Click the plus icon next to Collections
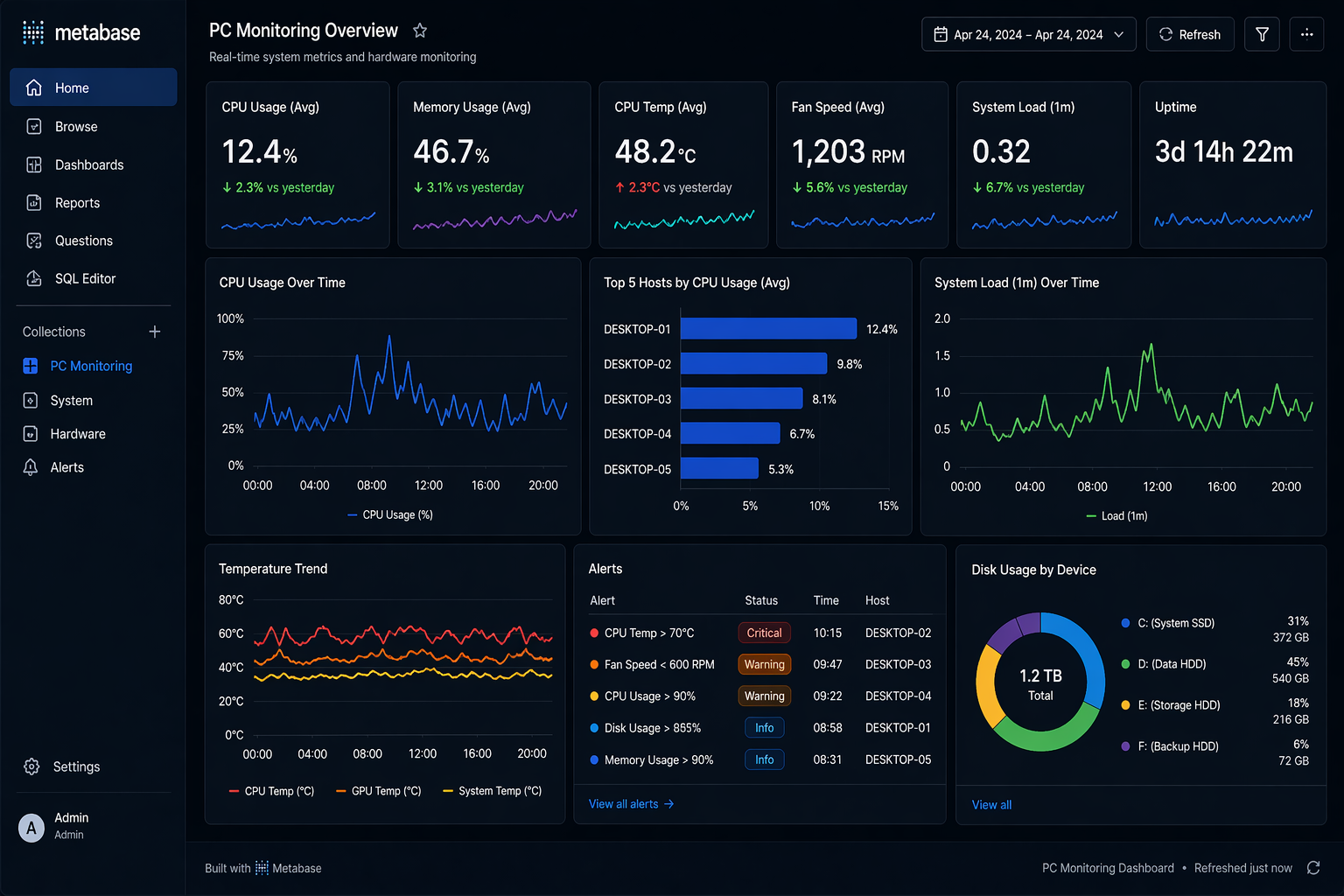The image size is (1344, 896). tap(155, 332)
